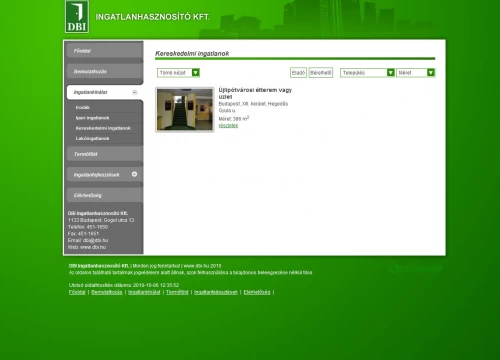The width and height of the screenshot is (500, 360).
Task: Click the Méret: 386 m² text
Action: [x=234, y=118]
